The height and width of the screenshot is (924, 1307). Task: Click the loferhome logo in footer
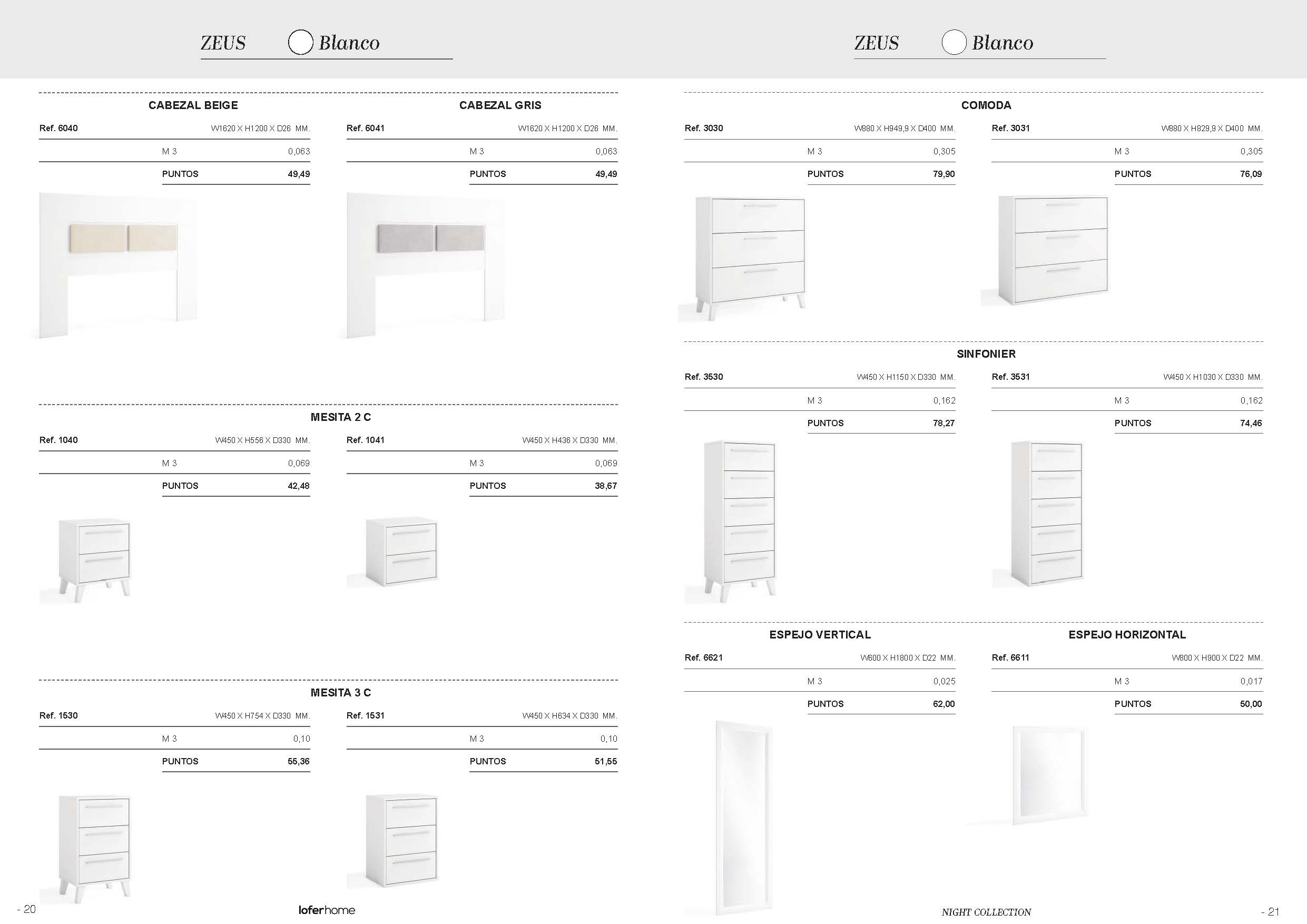[327, 910]
